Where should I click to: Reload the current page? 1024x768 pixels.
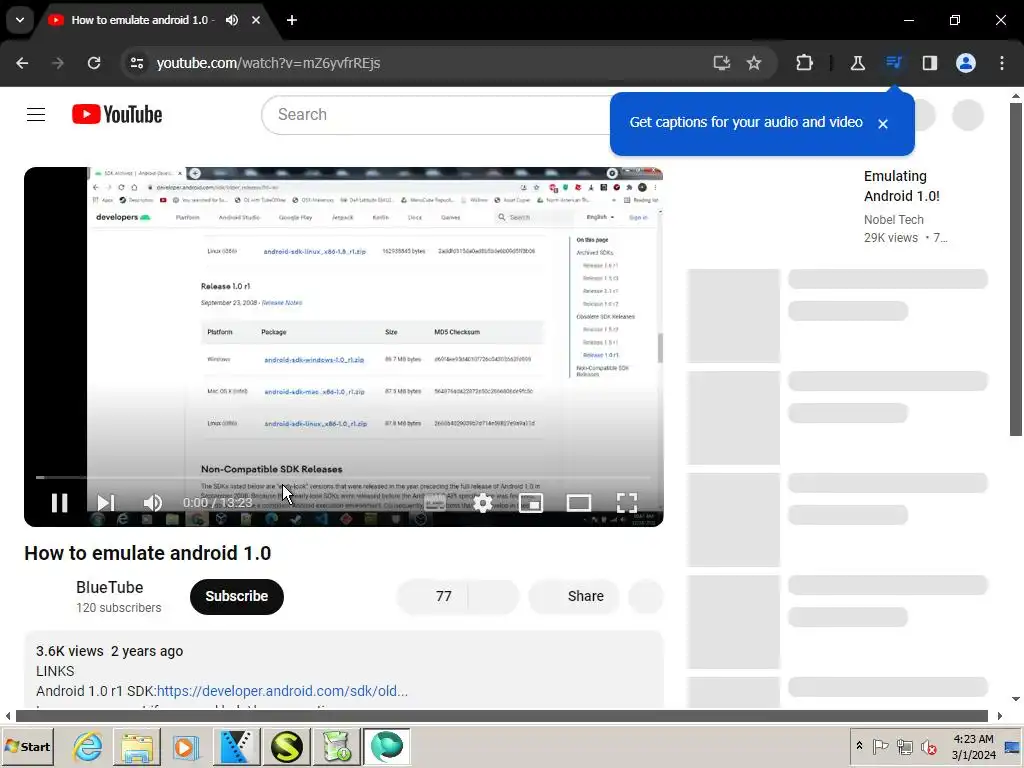click(x=94, y=63)
